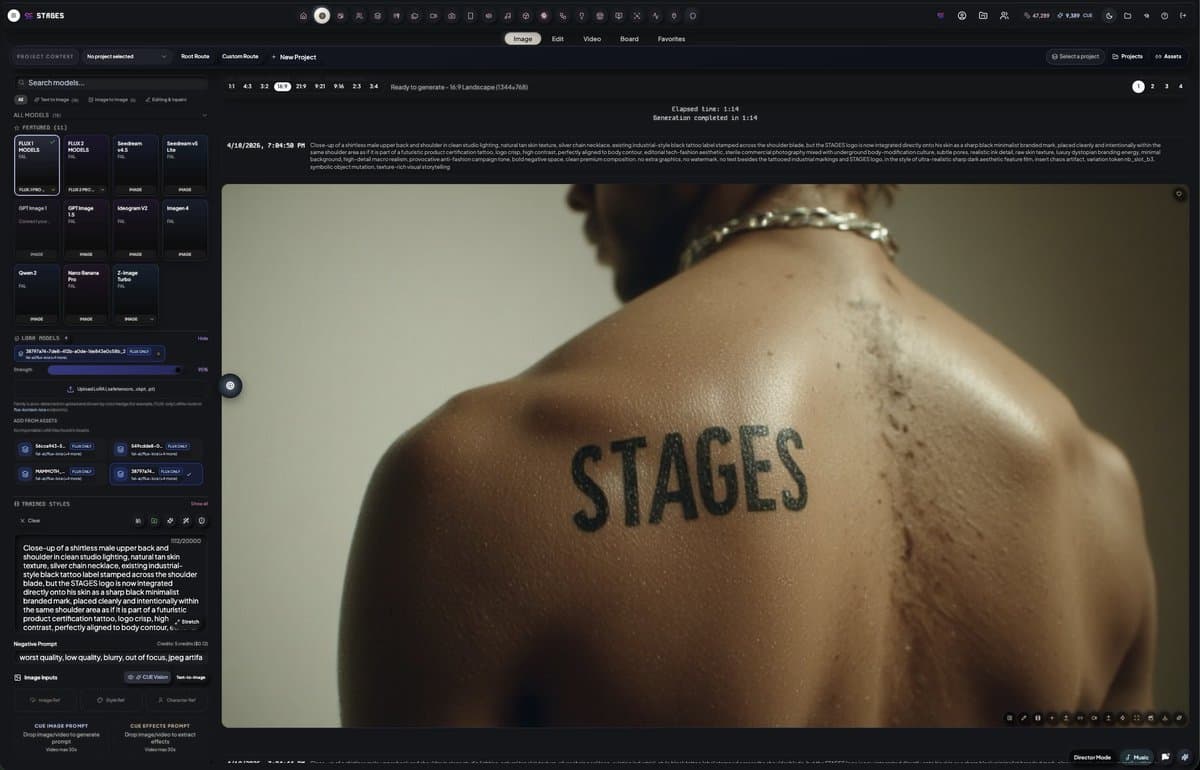Open the music note tool in top bar
Screen dimensions: 1200x770
click(508, 16)
